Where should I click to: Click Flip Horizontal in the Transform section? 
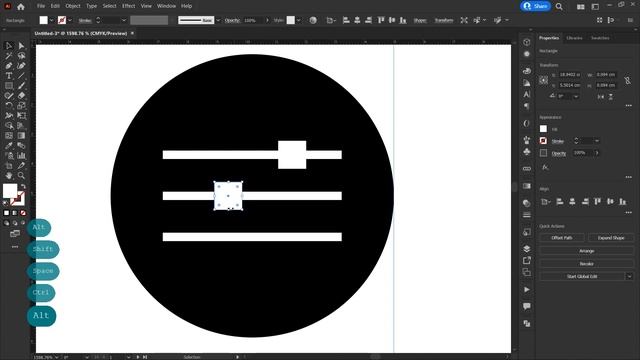tap(601, 97)
